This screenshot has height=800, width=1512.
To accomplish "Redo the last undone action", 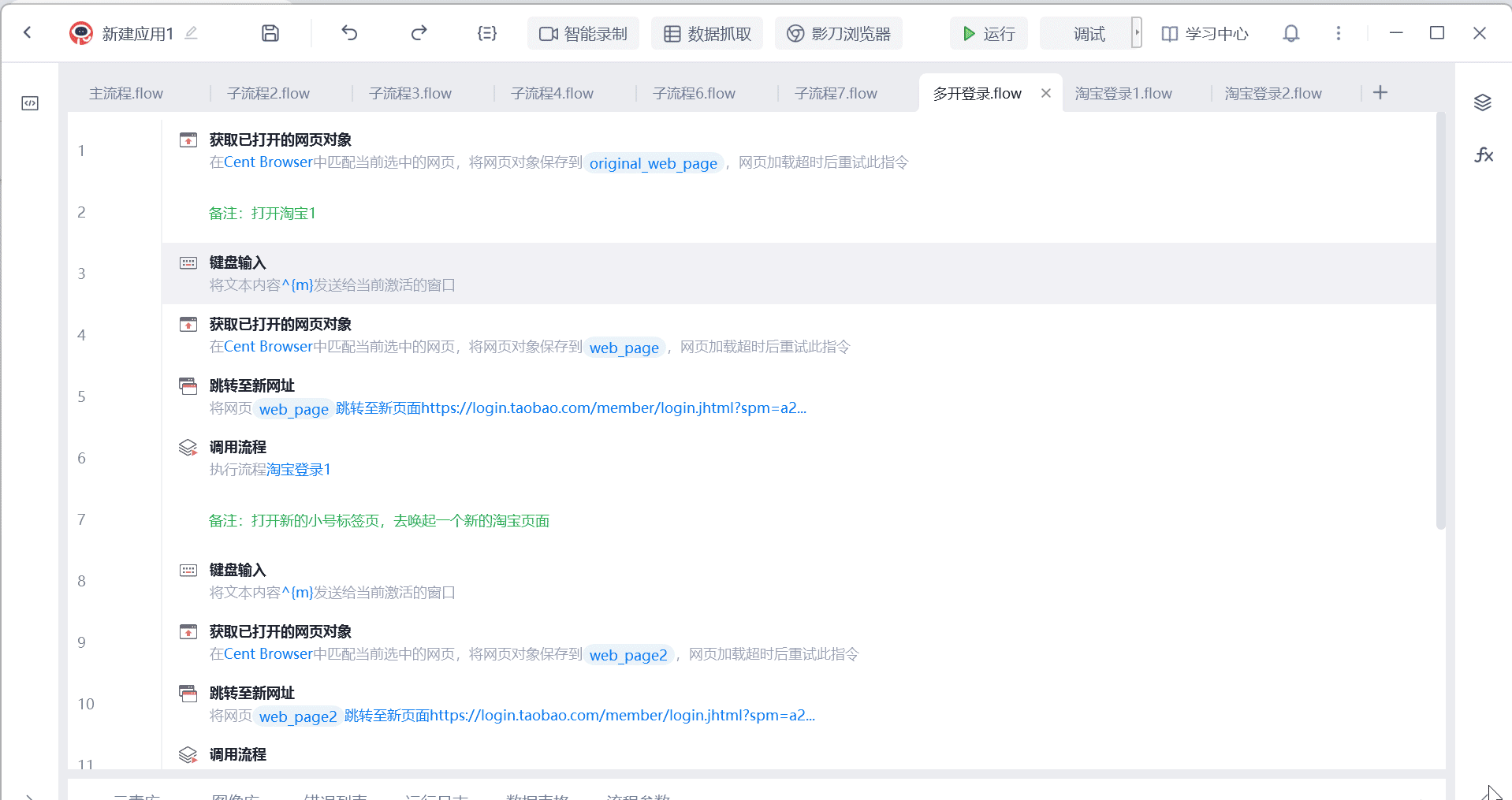I will [x=419, y=33].
